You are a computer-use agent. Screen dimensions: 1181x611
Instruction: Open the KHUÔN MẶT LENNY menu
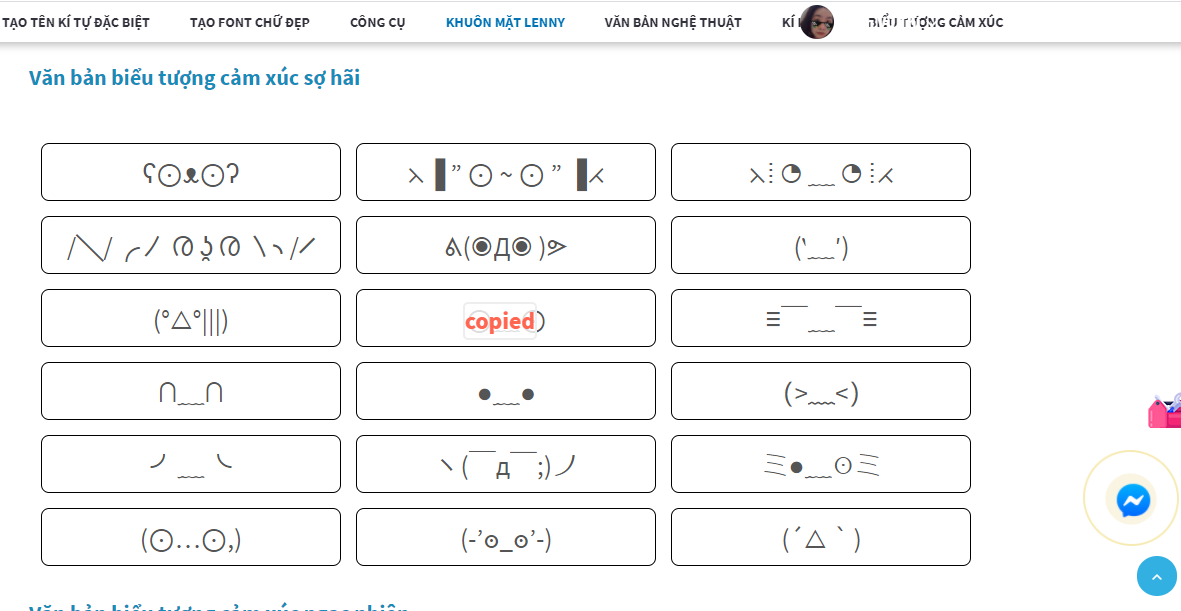505,22
